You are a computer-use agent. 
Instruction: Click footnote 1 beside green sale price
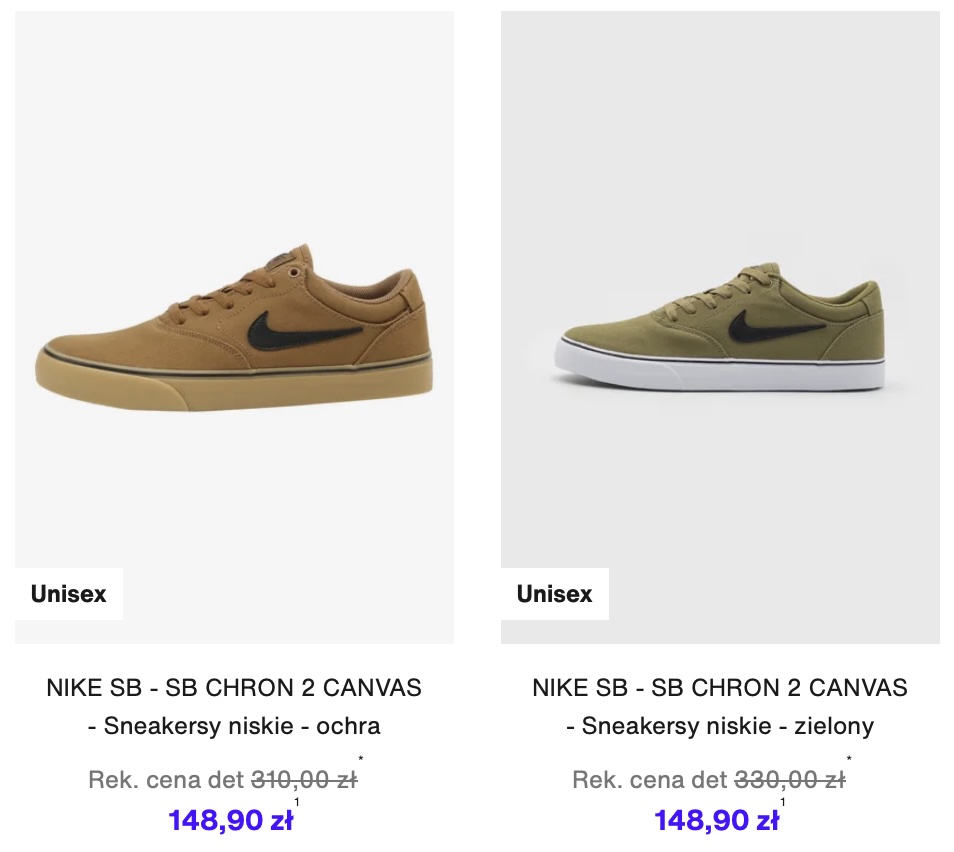(782, 802)
